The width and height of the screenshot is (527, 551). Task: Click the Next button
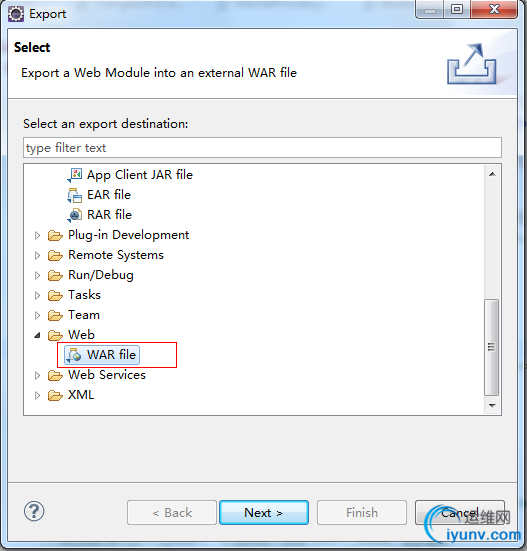264,513
